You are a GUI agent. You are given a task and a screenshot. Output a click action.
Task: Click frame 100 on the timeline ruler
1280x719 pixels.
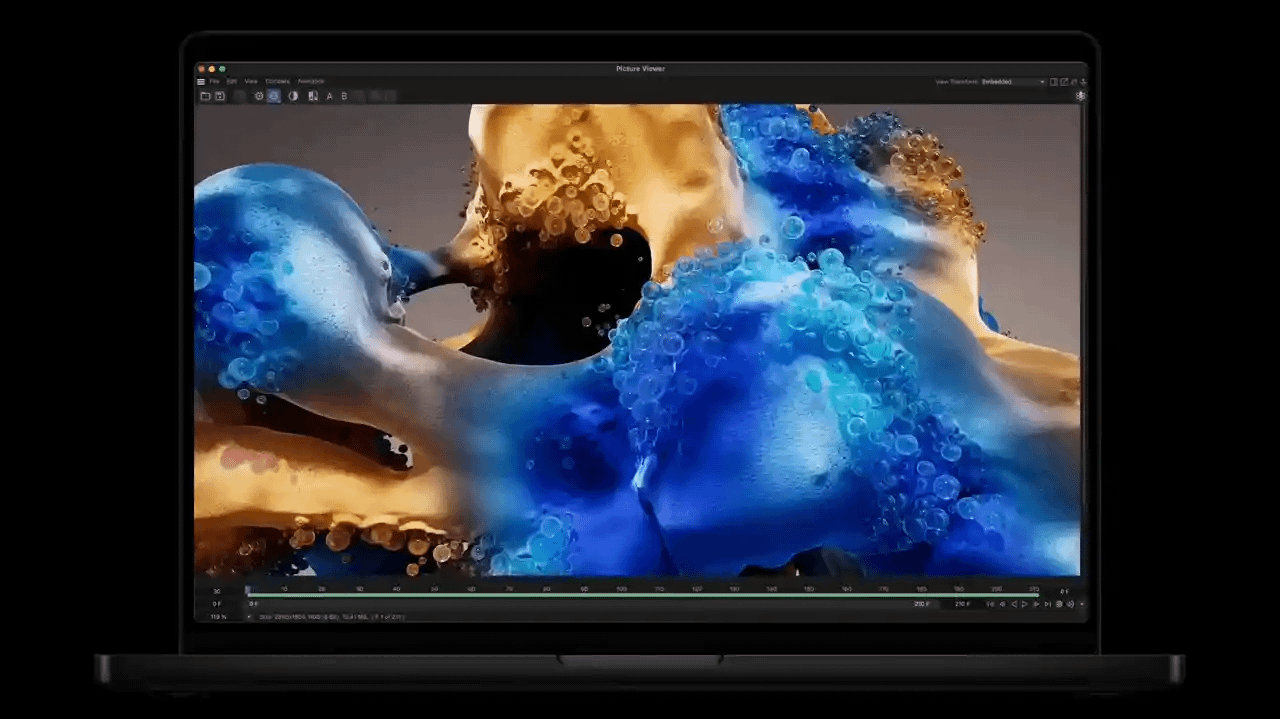tap(621, 589)
